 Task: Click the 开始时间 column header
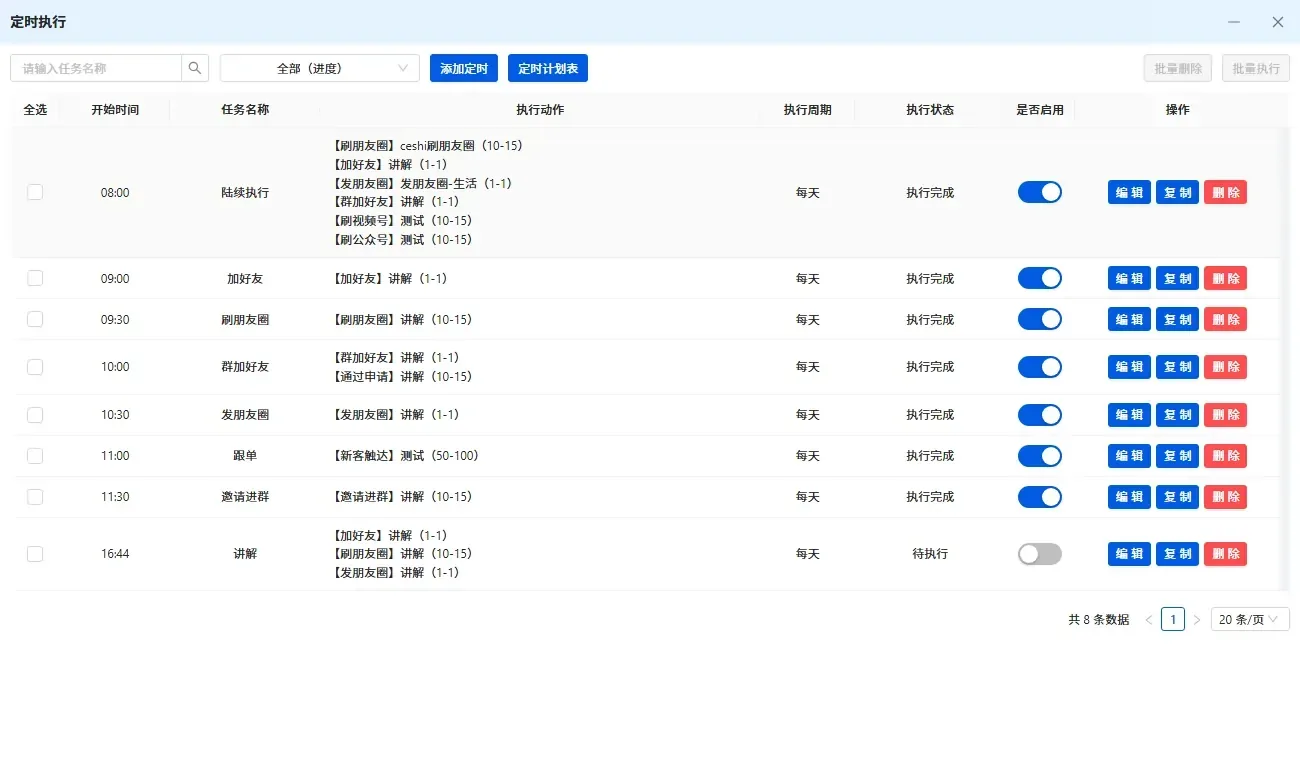click(x=115, y=110)
